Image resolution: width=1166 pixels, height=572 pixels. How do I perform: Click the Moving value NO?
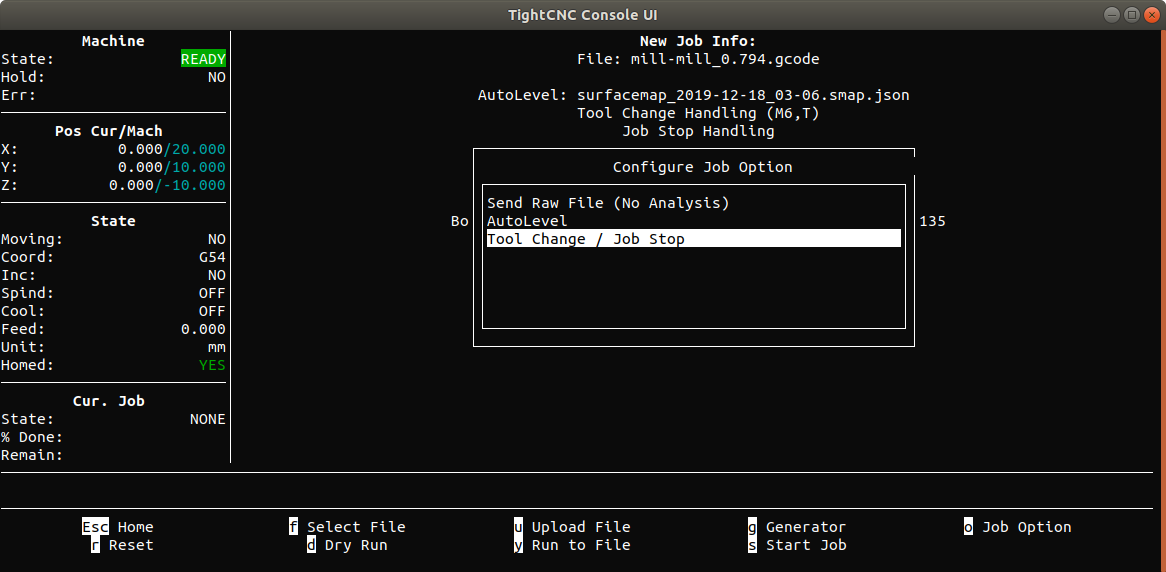click(x=216, y=239)
